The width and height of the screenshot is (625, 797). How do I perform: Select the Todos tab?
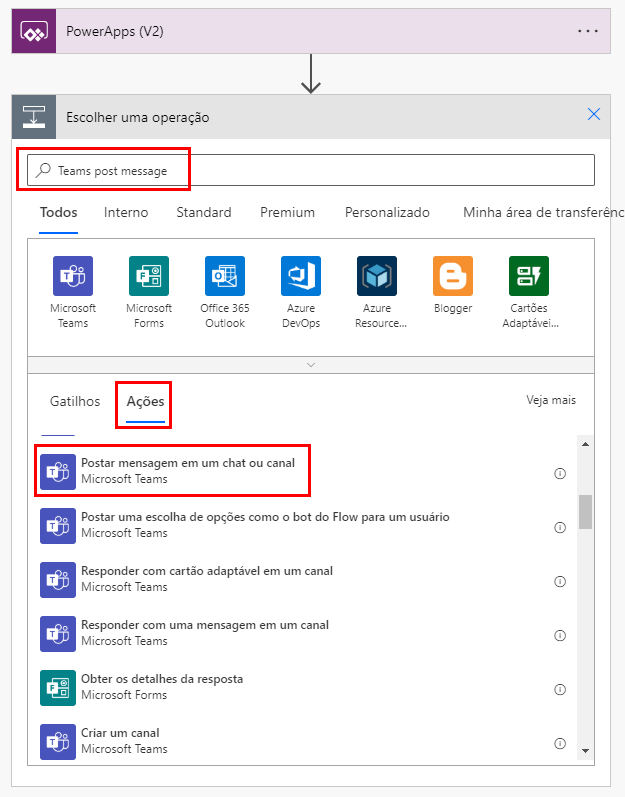[x=58, y=212]
